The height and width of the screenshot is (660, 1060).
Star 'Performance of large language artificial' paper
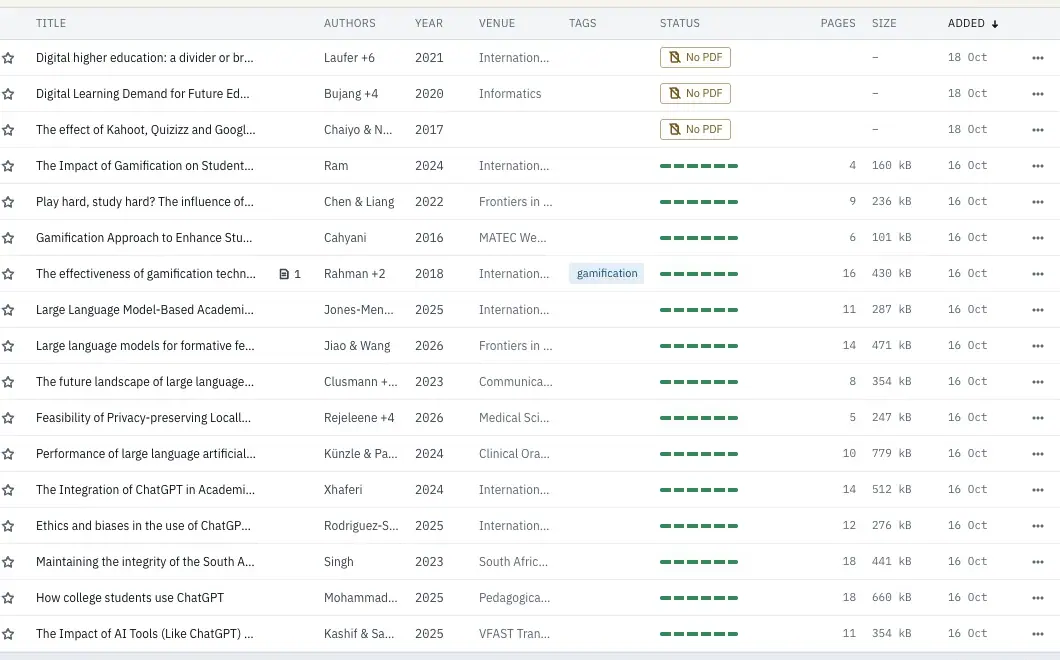click(x=8, y=454)
